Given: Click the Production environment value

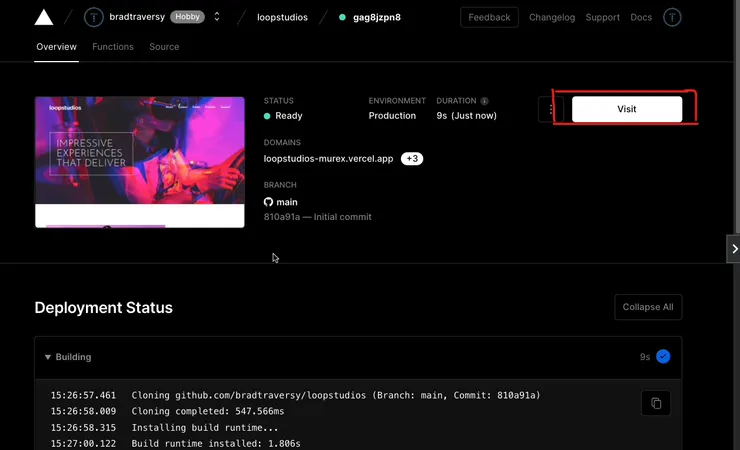Looking at the screenshot, I should tap(392, 116).
